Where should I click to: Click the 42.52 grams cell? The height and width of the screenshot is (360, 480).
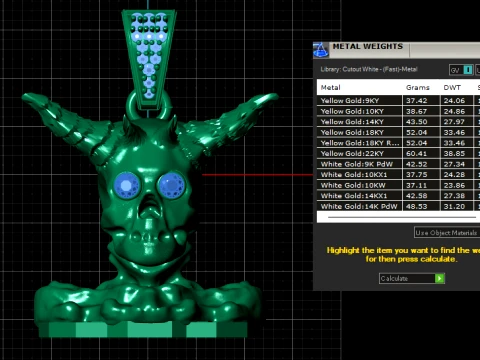421,164
